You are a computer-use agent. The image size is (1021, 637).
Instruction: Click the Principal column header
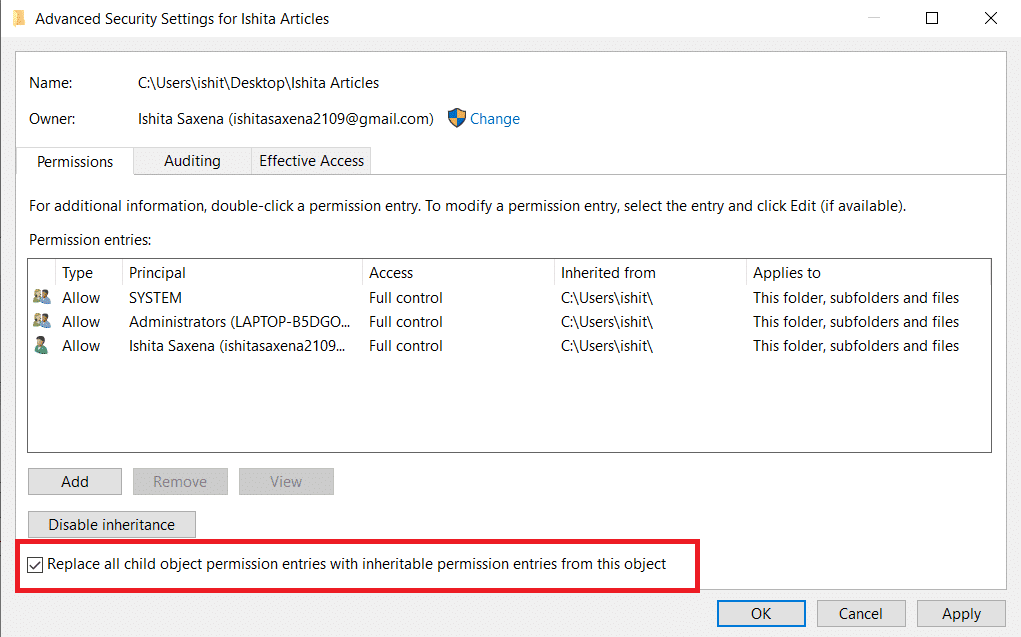click(156, 272)
